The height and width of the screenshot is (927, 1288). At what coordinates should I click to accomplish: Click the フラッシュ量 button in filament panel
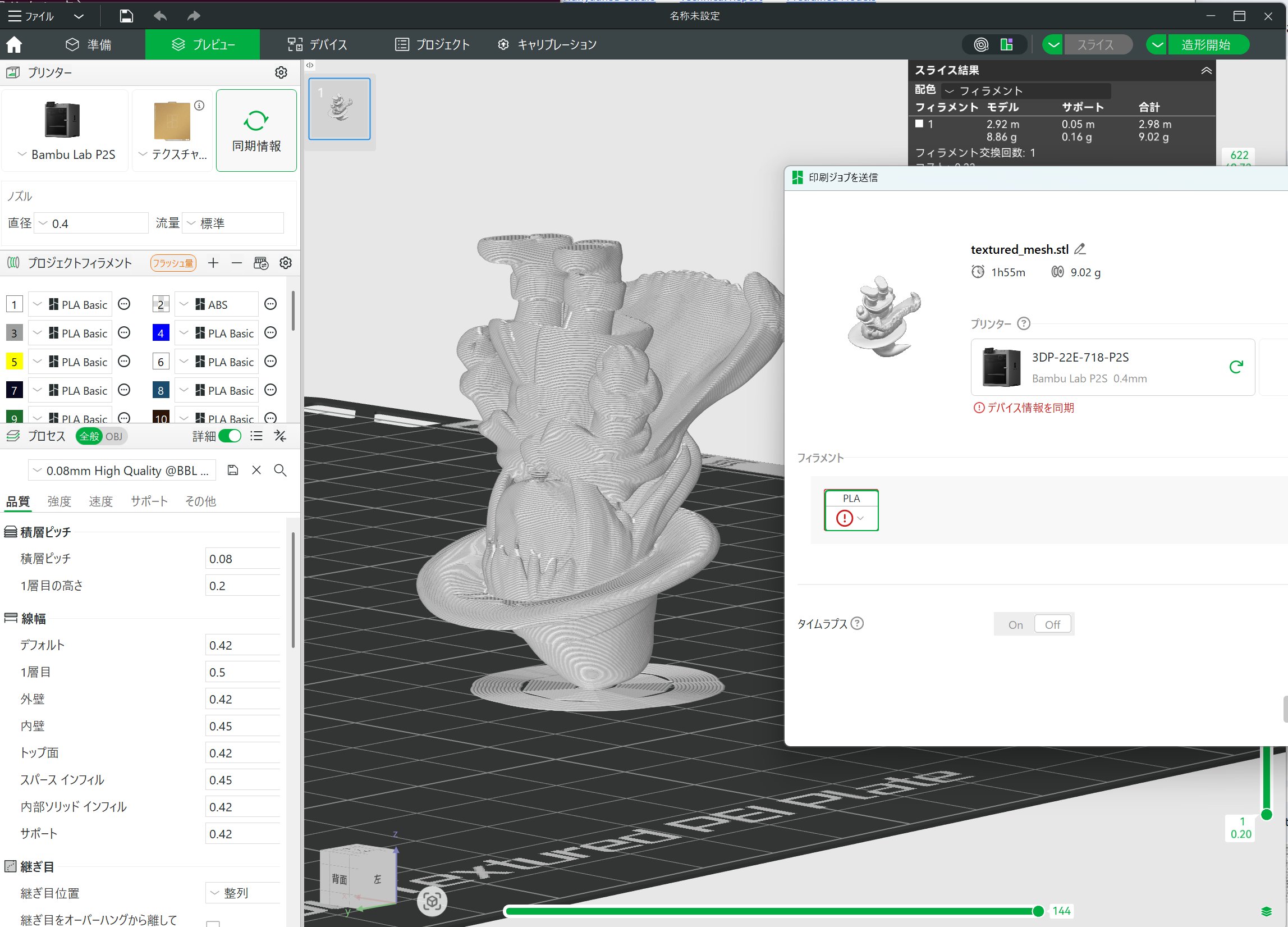(x=173, y=262)
